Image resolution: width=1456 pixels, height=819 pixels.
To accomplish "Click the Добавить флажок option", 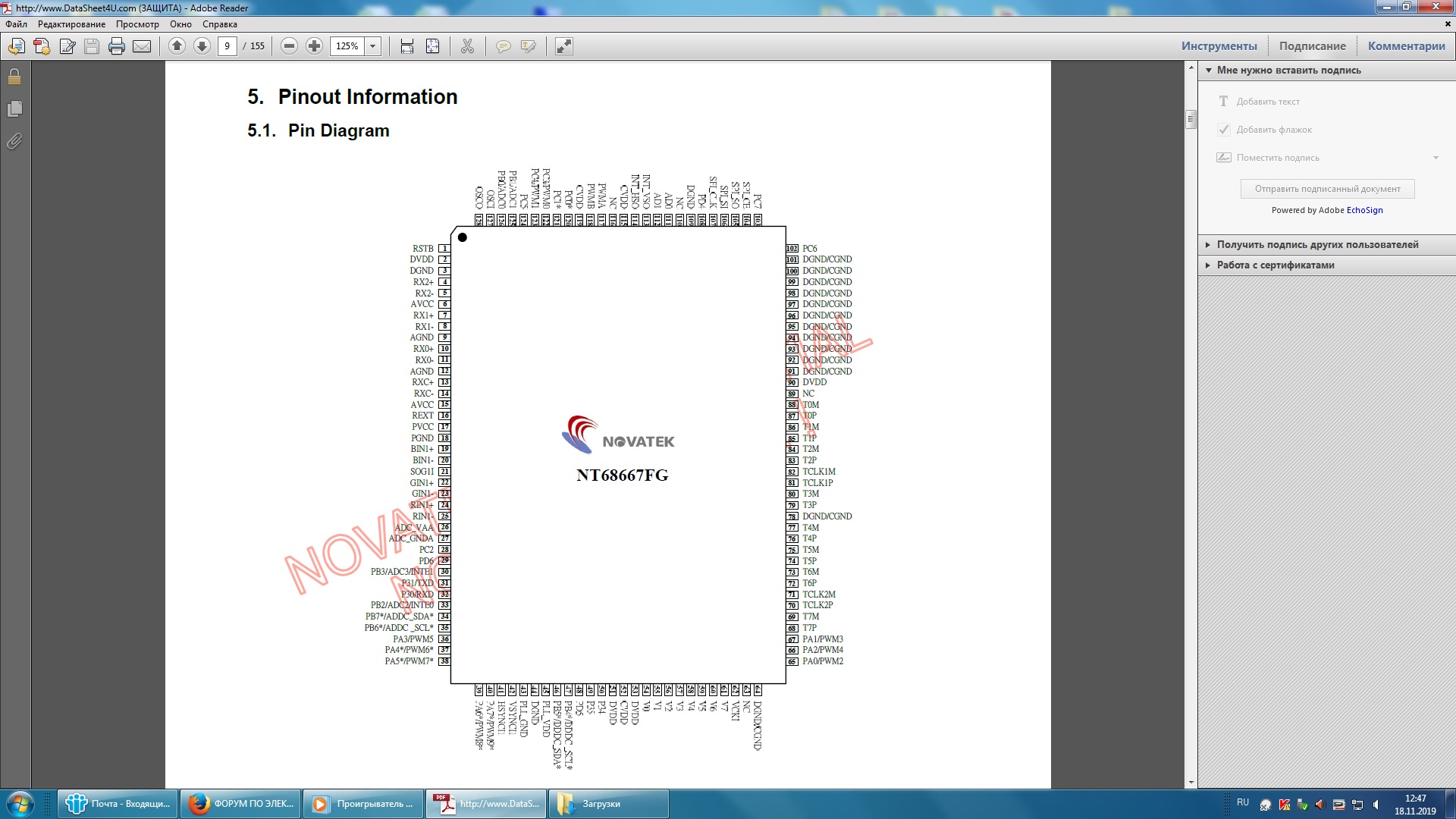I will pyautogui.click(x=1274, y=130).
